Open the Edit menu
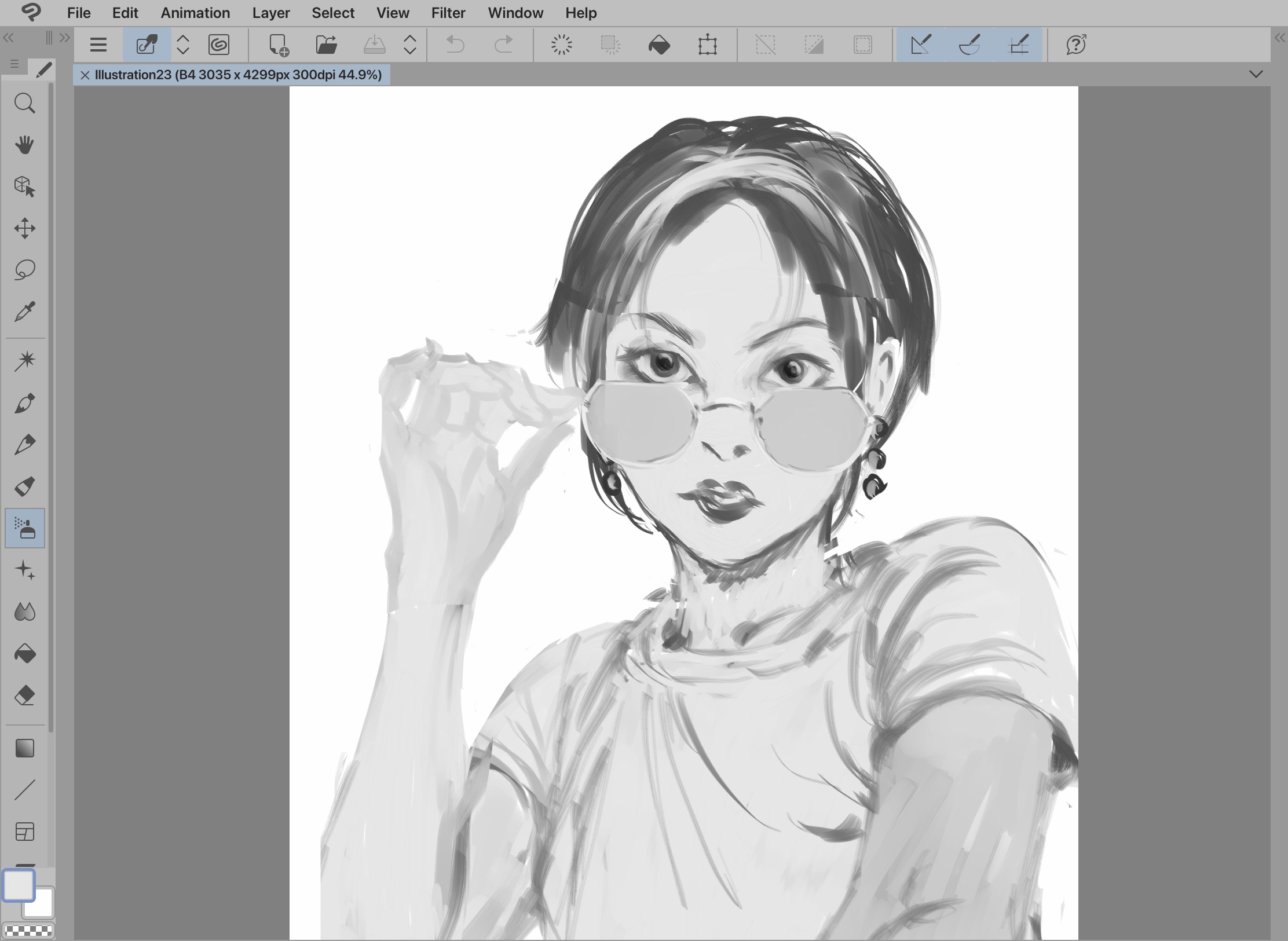 125,13
